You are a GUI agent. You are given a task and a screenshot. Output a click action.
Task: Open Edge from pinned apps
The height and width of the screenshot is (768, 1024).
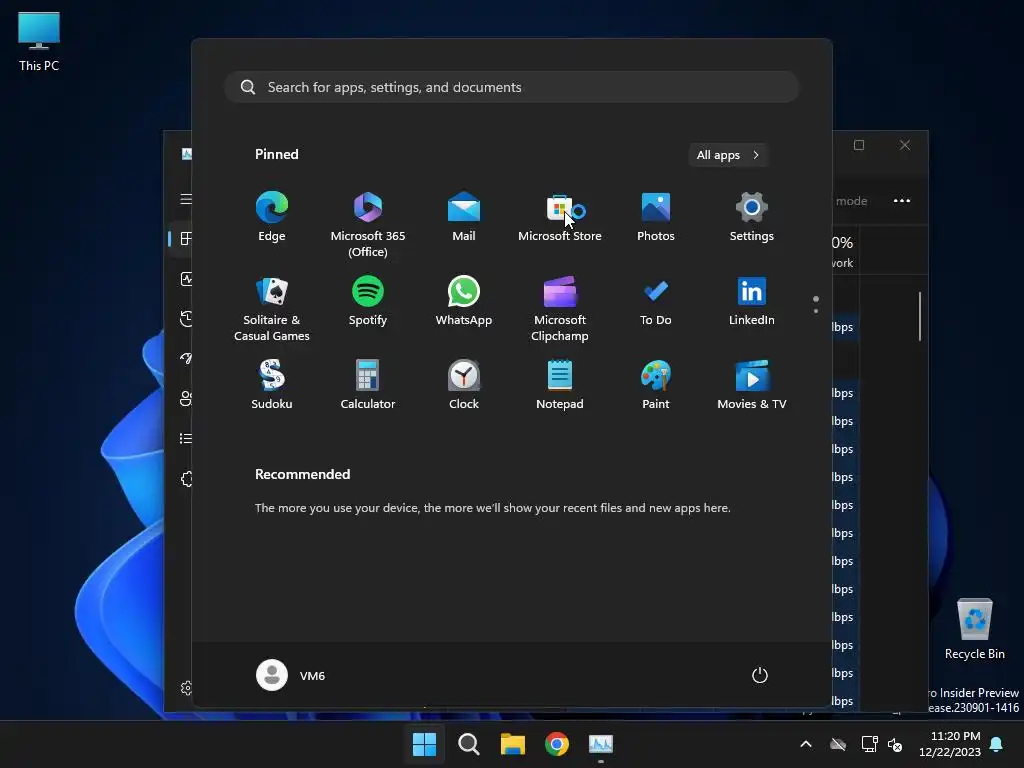click(x=272, y=217)
